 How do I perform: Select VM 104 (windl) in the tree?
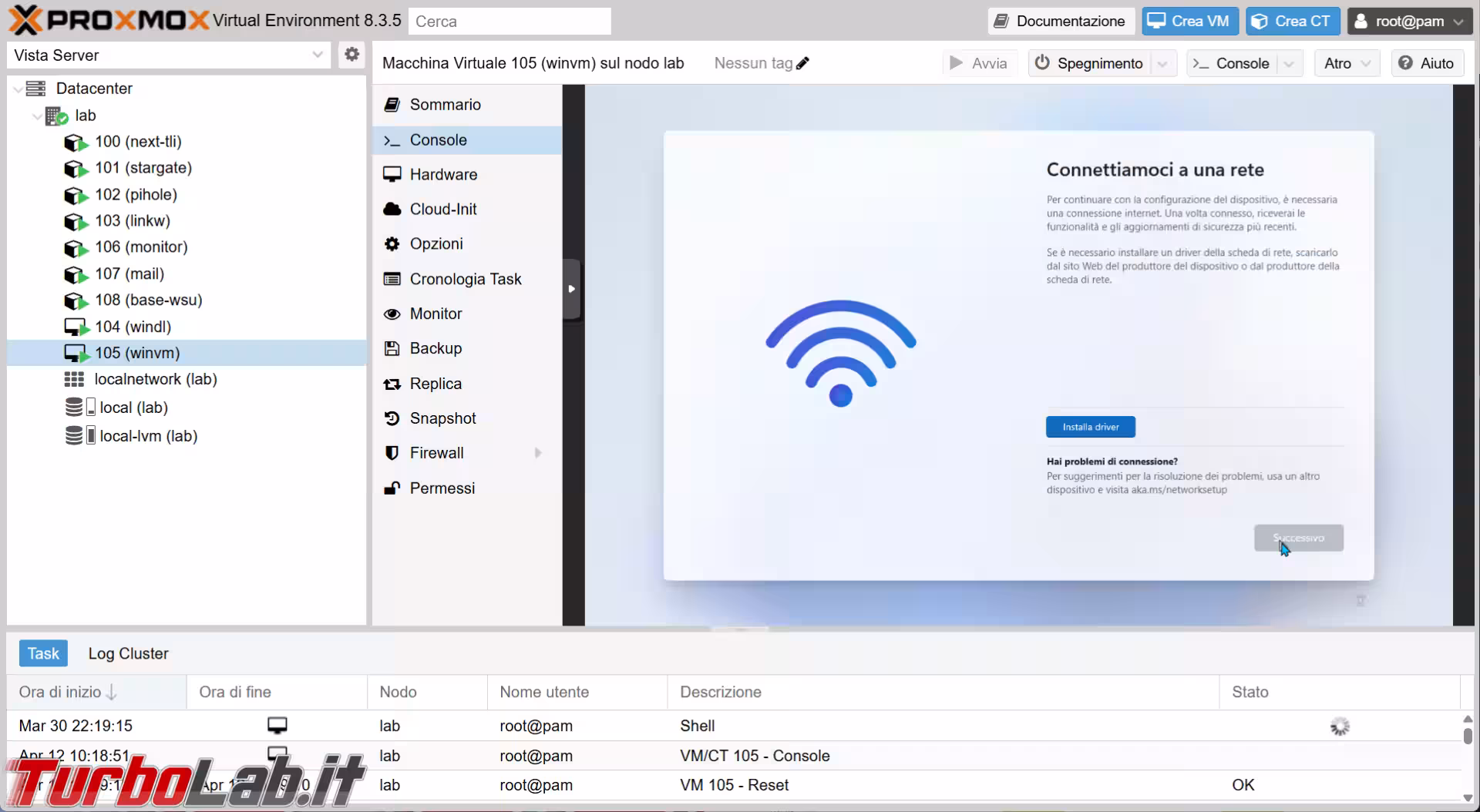point(133,327)
